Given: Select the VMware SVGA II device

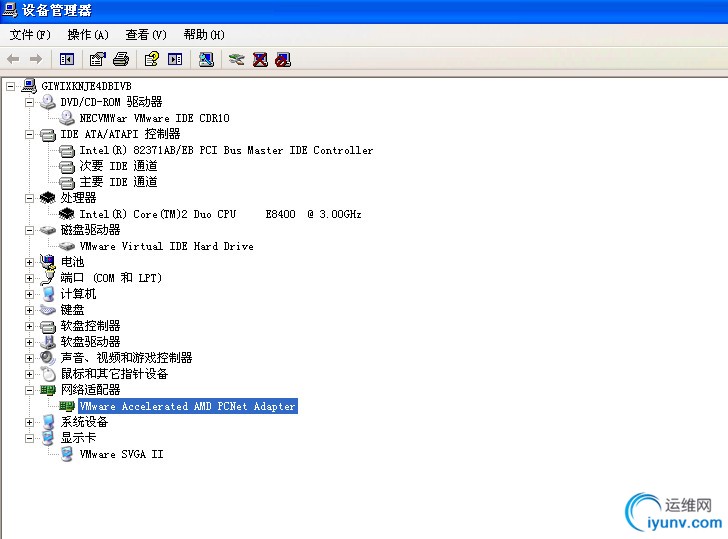Looking at the screenshot, I should [121, 455].
